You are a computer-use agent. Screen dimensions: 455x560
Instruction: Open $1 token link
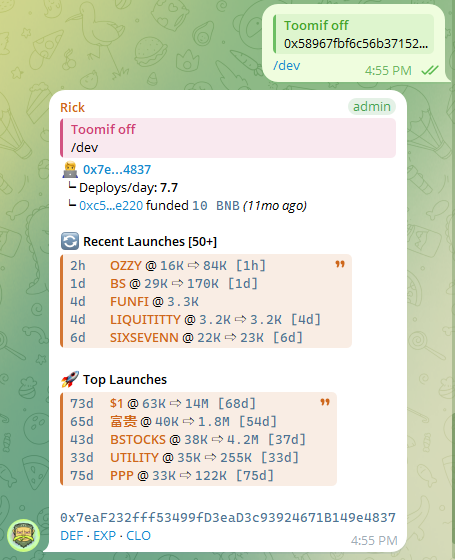116,404
